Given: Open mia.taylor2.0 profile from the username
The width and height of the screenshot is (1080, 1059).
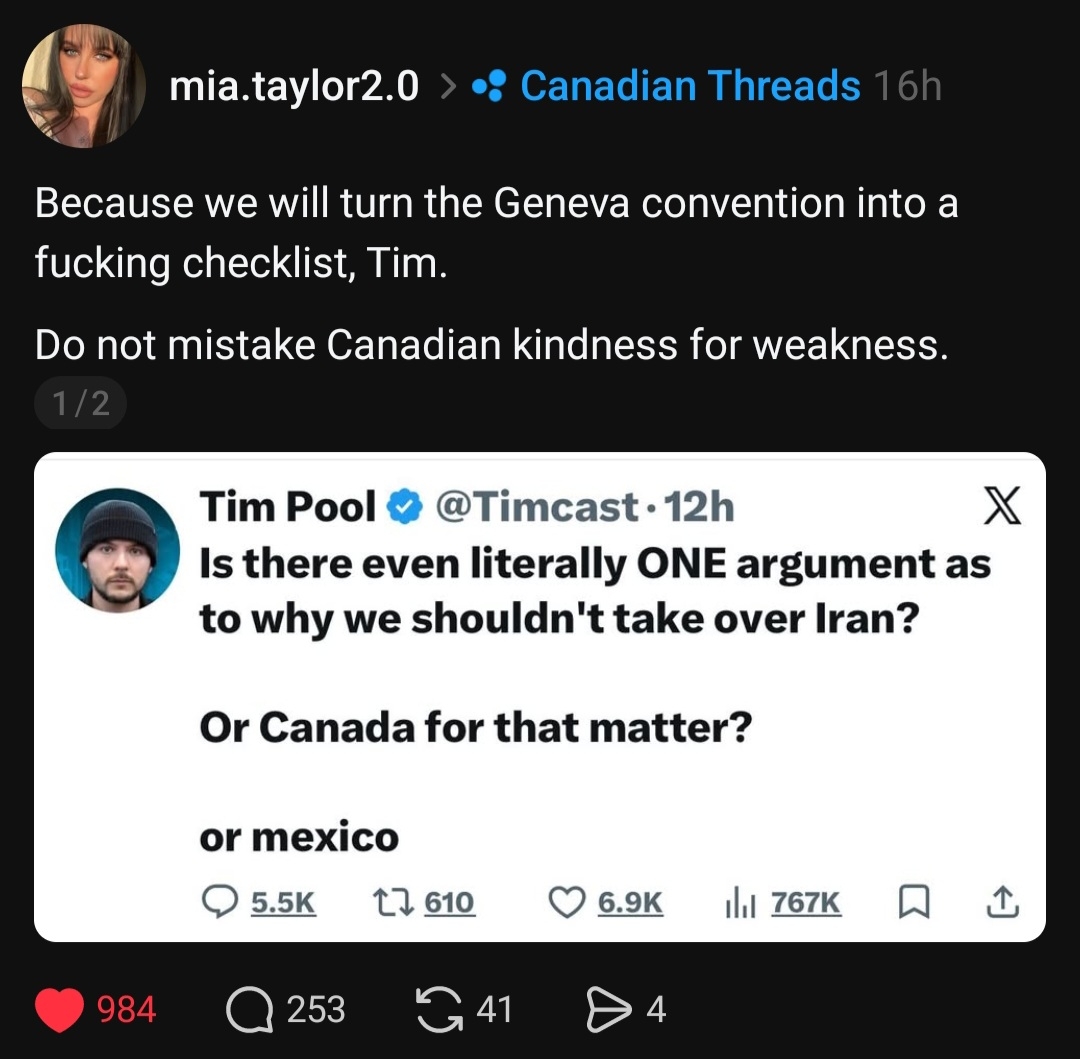Looking at the screenshot, I should (294, 87).
